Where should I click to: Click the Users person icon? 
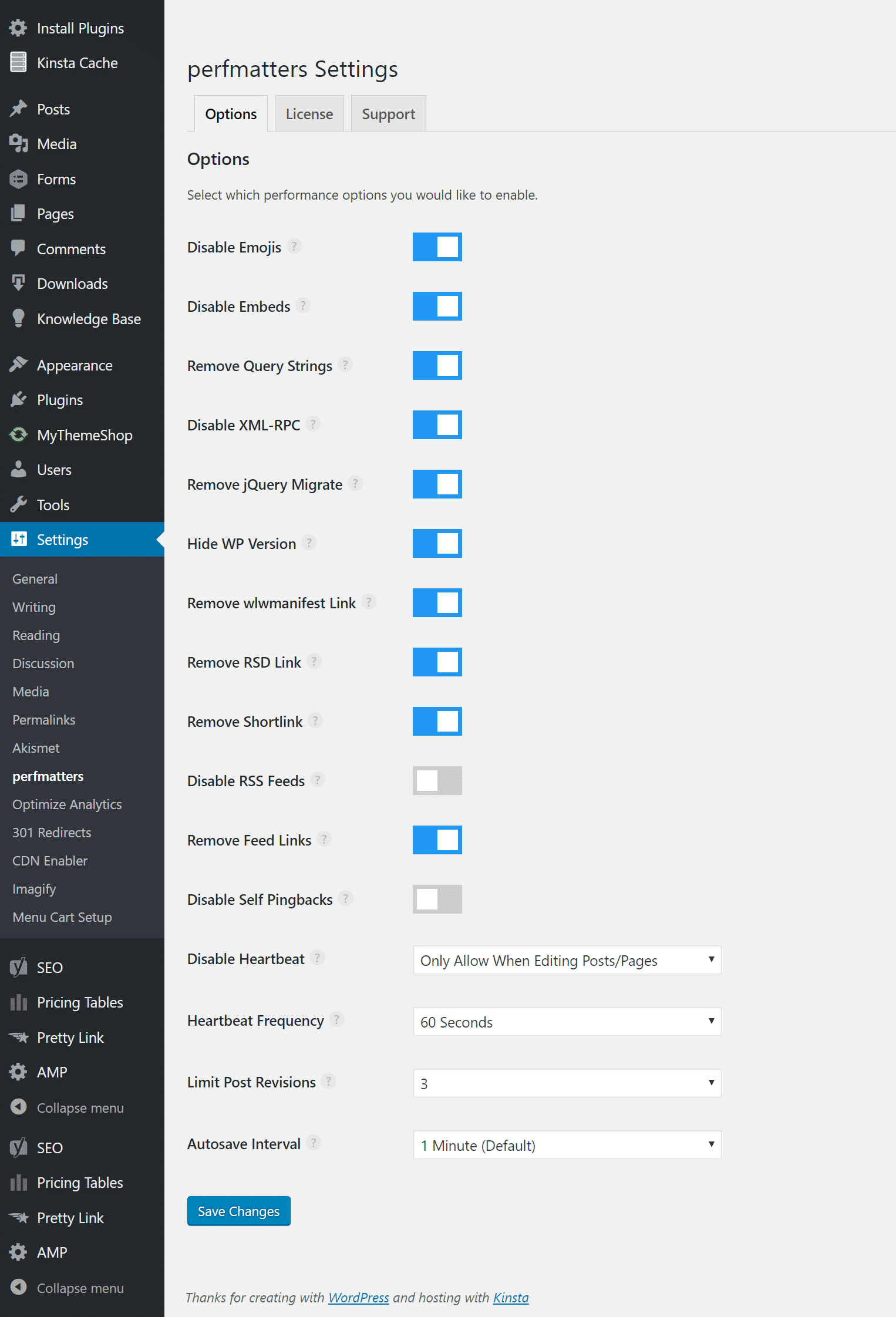pyautogui.click(x=18, y=469)
